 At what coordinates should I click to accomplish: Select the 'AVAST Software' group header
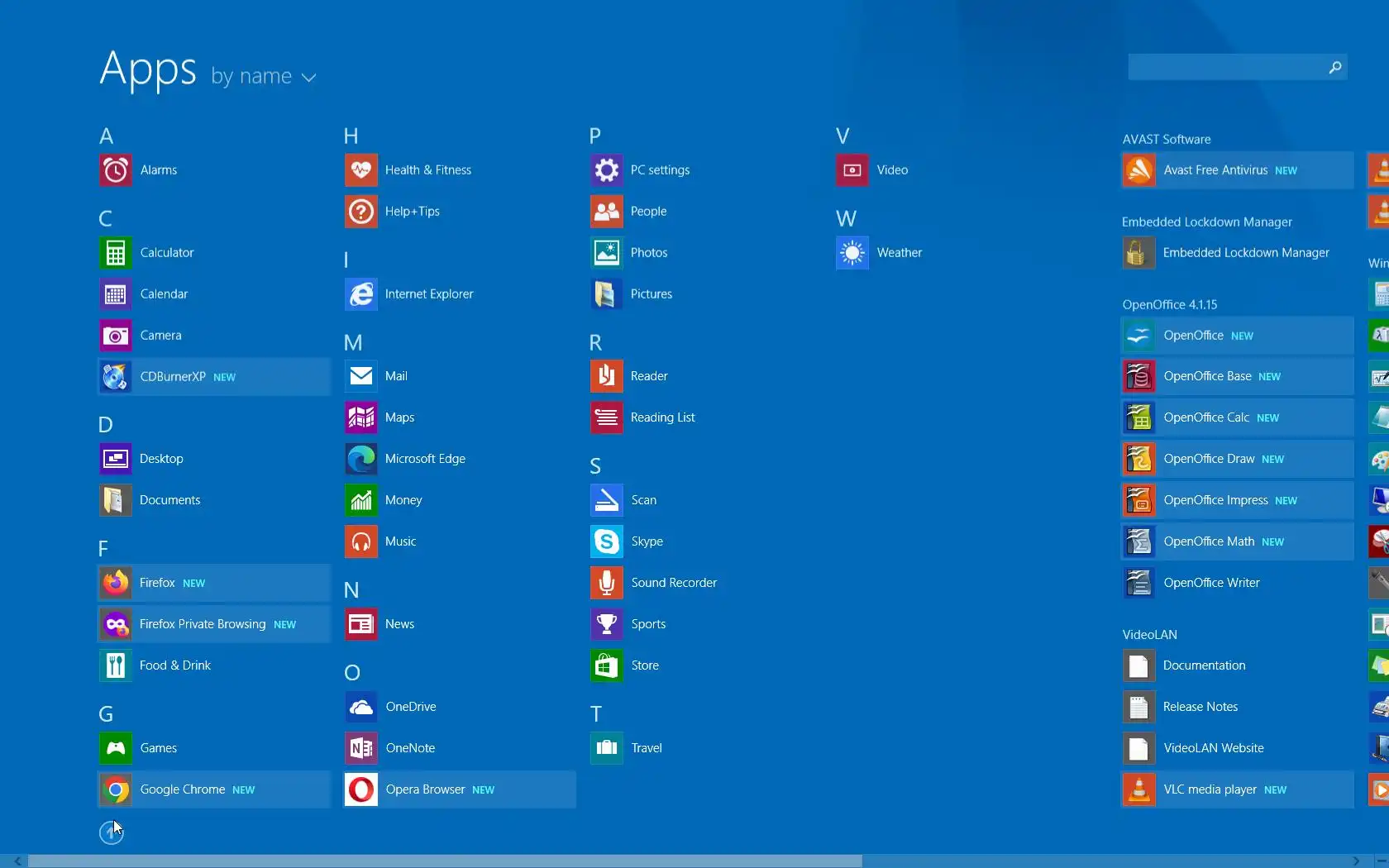coord(1167,140)
